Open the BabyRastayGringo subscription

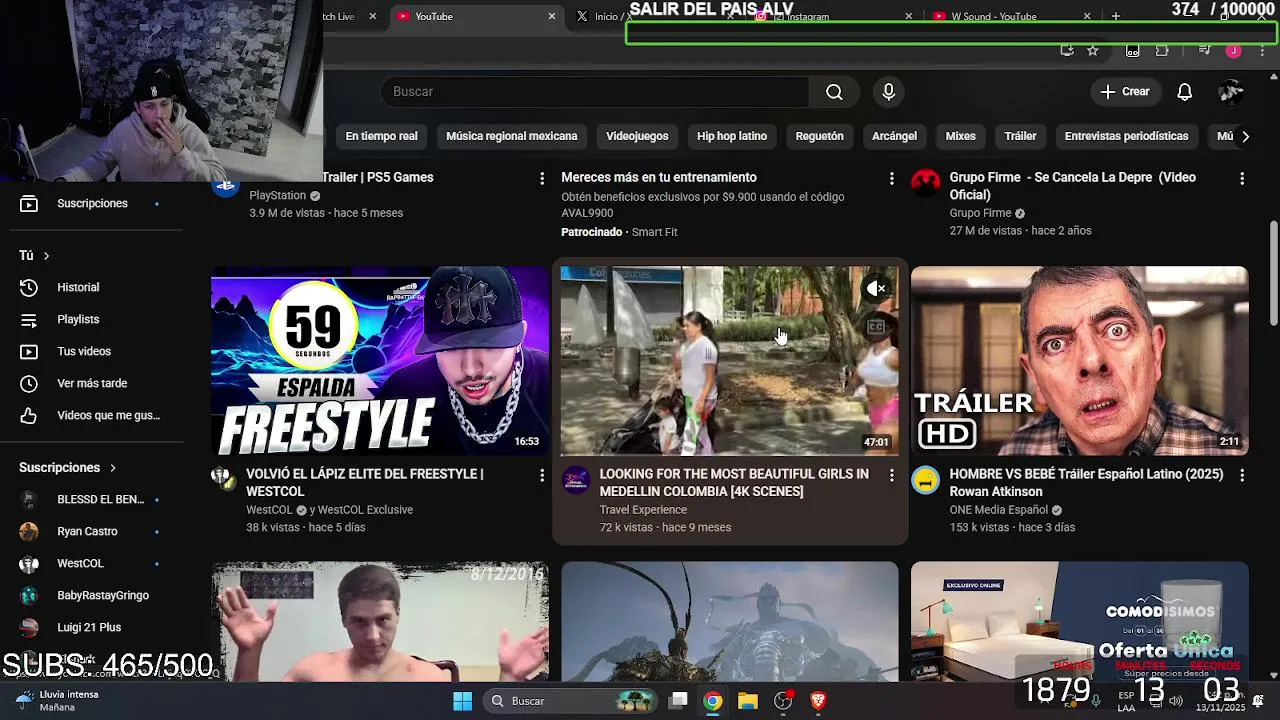pos(92,595)
